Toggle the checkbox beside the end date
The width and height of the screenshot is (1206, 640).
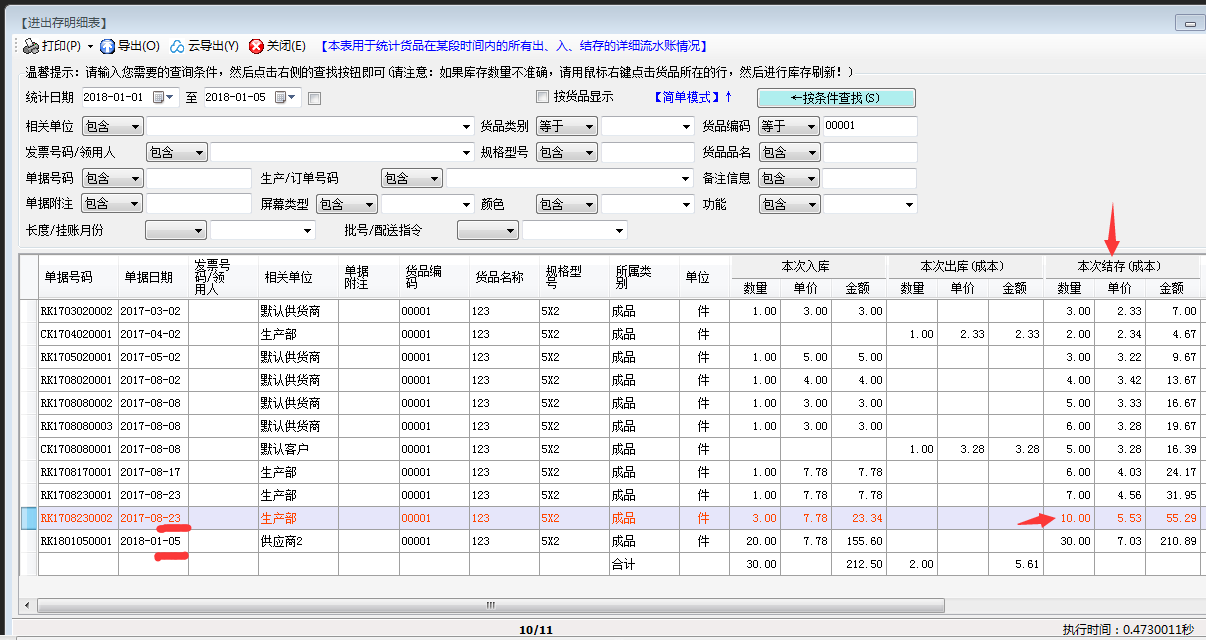312,98
